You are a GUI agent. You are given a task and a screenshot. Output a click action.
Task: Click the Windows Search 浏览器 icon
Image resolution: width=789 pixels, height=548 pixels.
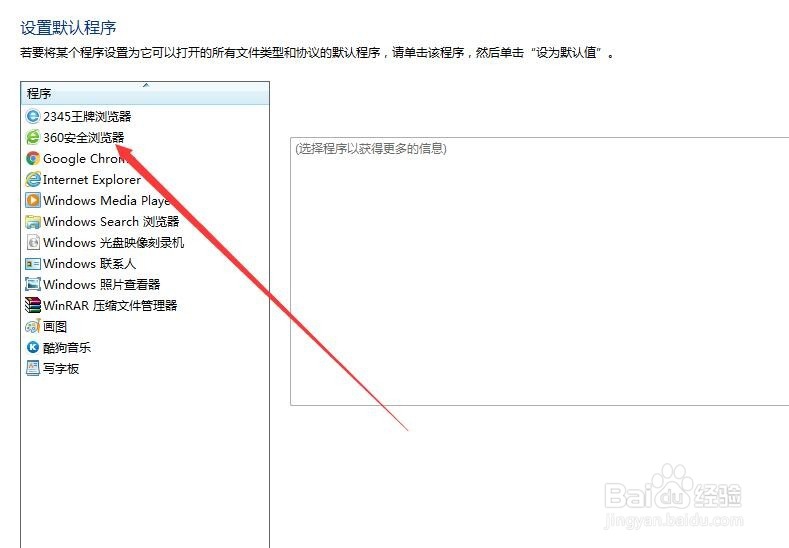(33, 221)
